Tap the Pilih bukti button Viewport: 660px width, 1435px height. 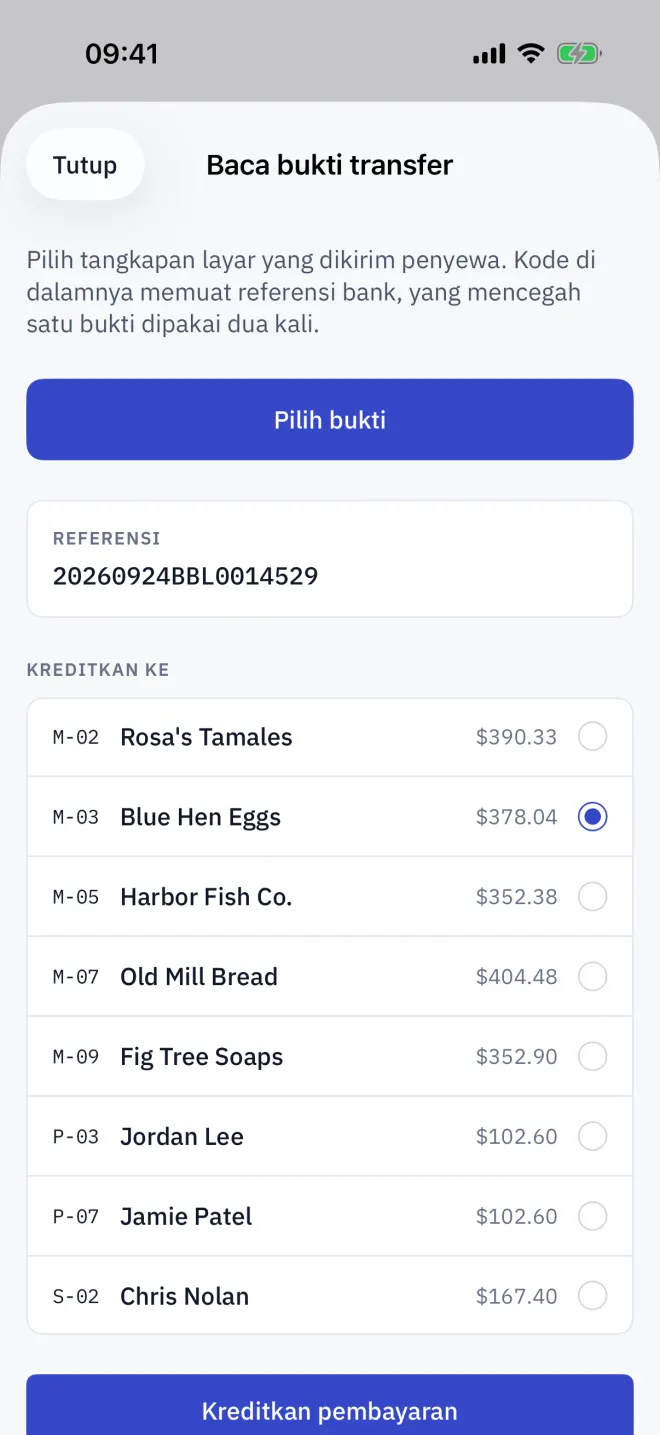(330, 420)
